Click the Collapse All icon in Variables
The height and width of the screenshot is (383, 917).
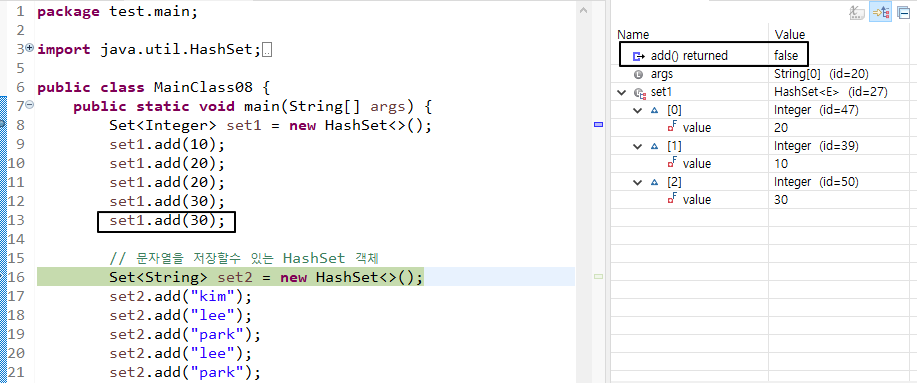(x=903, y=12)
